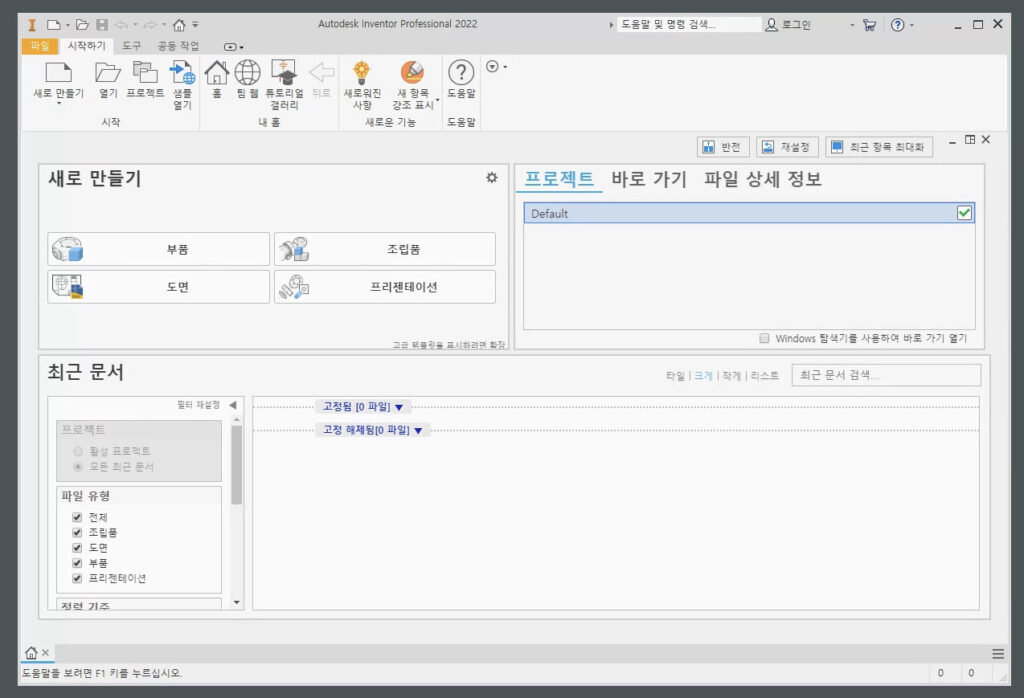The height and width of the screenshot is (698, 1024).
Task: Click the 반전 layout button
Action: coord(722,147)
